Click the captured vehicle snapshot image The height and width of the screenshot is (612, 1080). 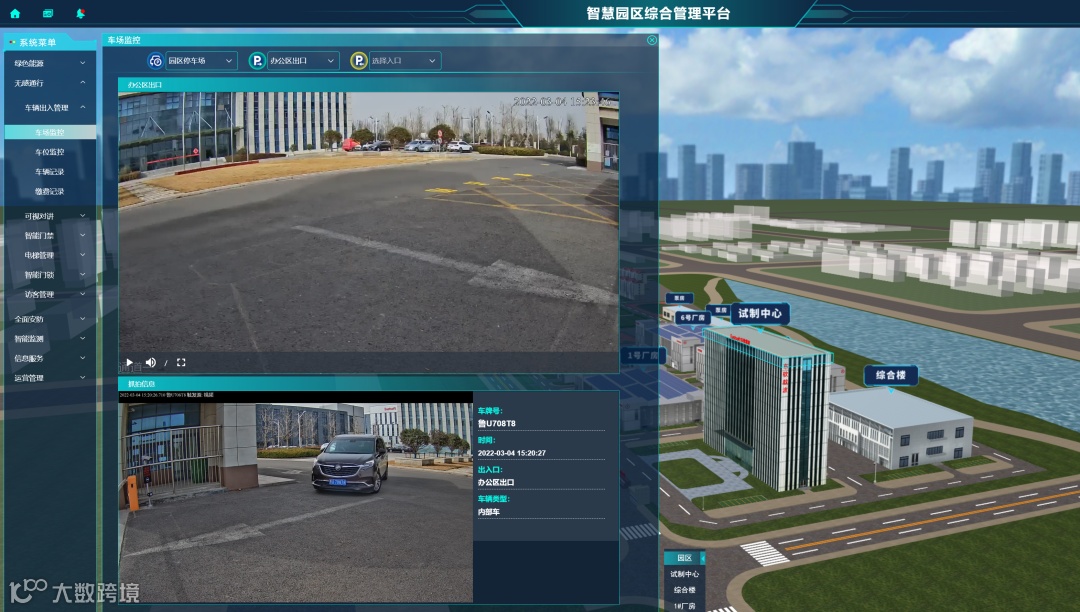tap(295, 497)
